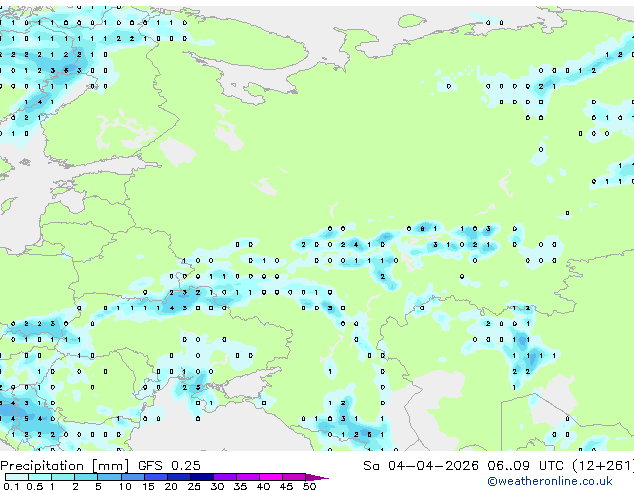Click the weatheronline.co.uk copyright link
634x490 pixels.
(x=550, y=481)
